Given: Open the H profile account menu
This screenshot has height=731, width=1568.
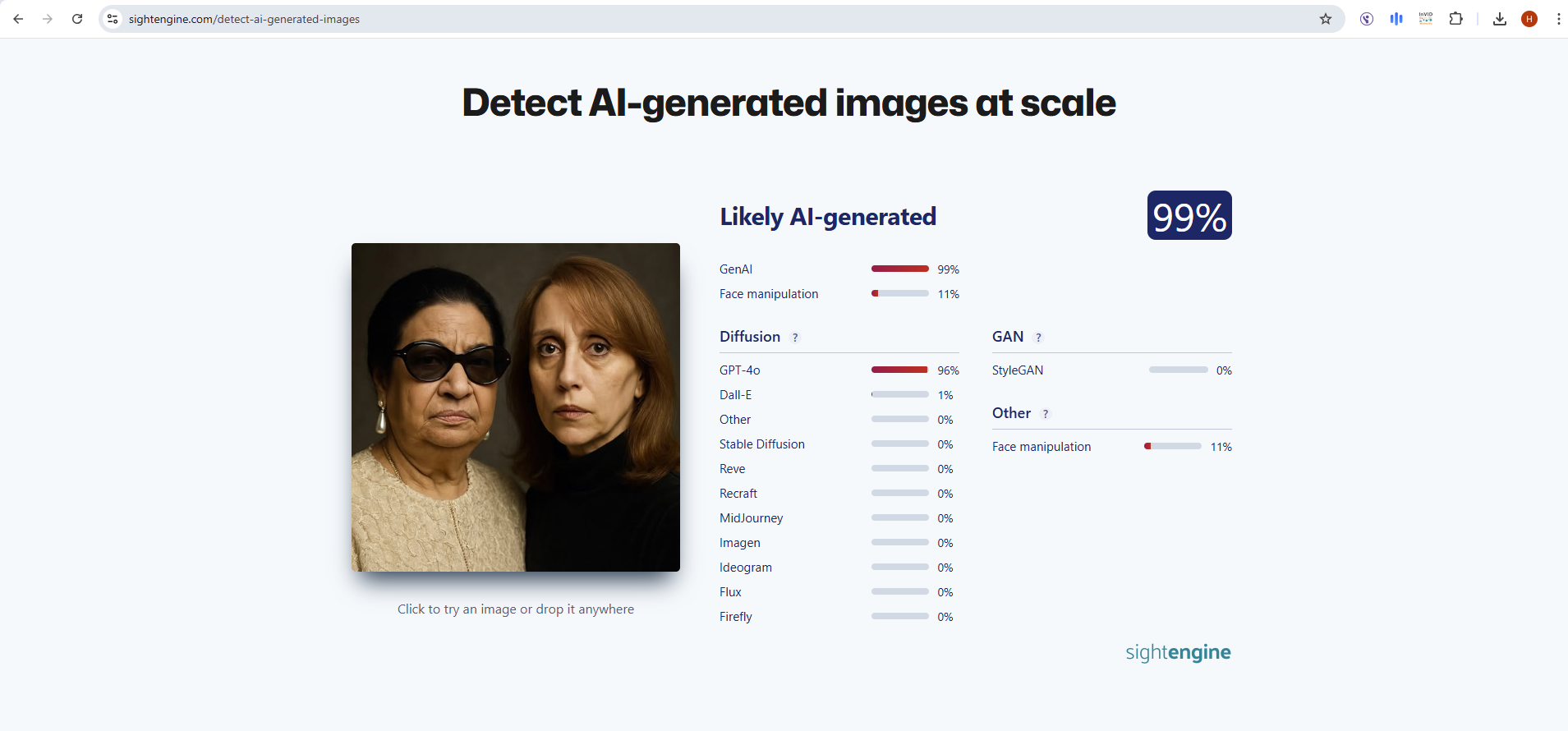Looking at the screenshot, I should tap(1529, 18).
